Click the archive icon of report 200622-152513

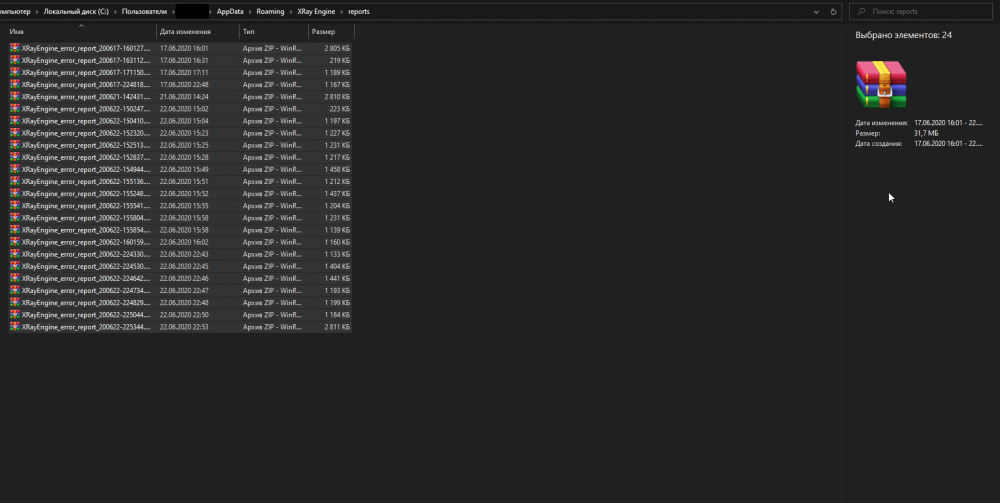15,145
